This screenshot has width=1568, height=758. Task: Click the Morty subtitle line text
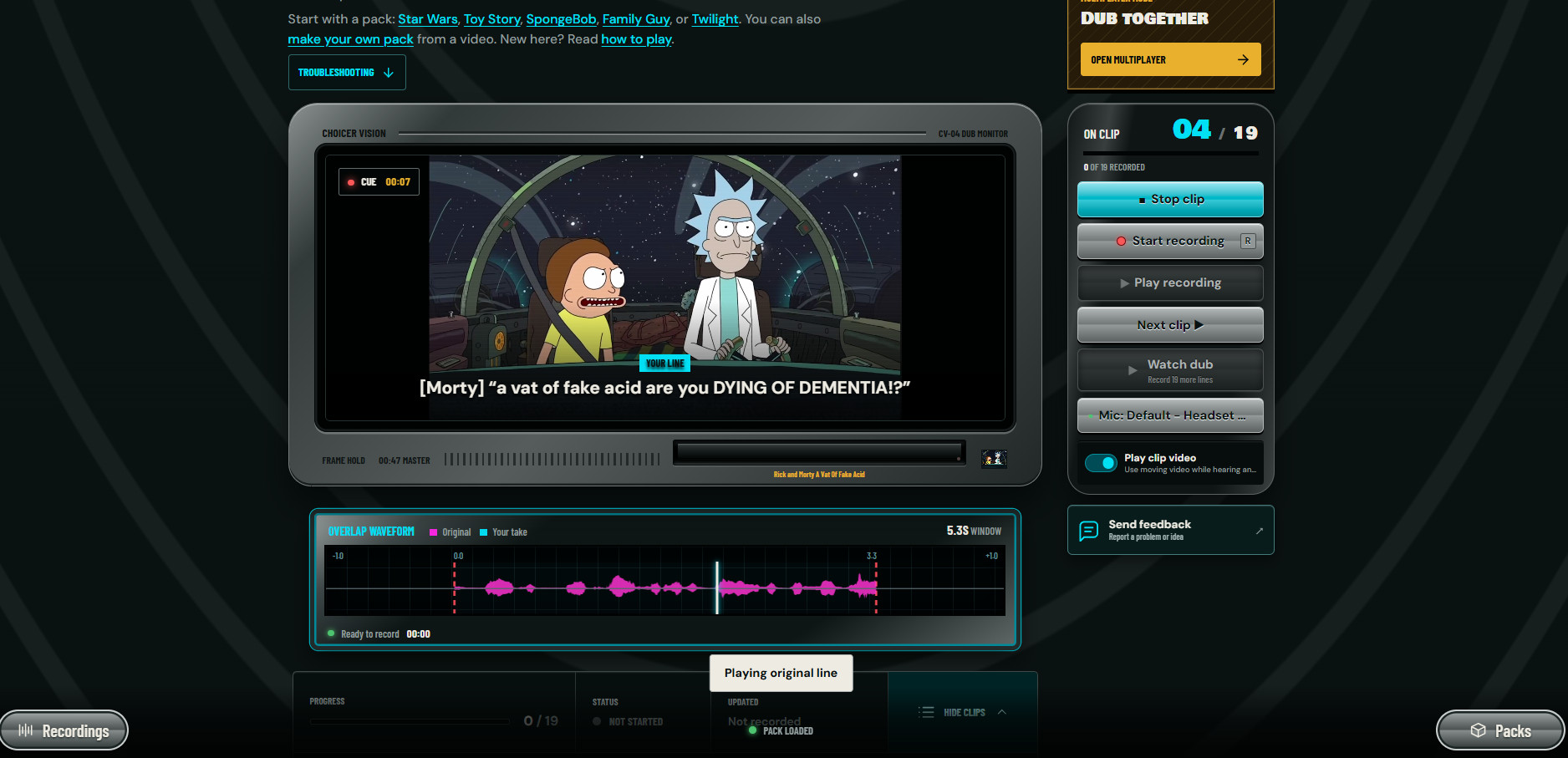[x=664, y=388]
